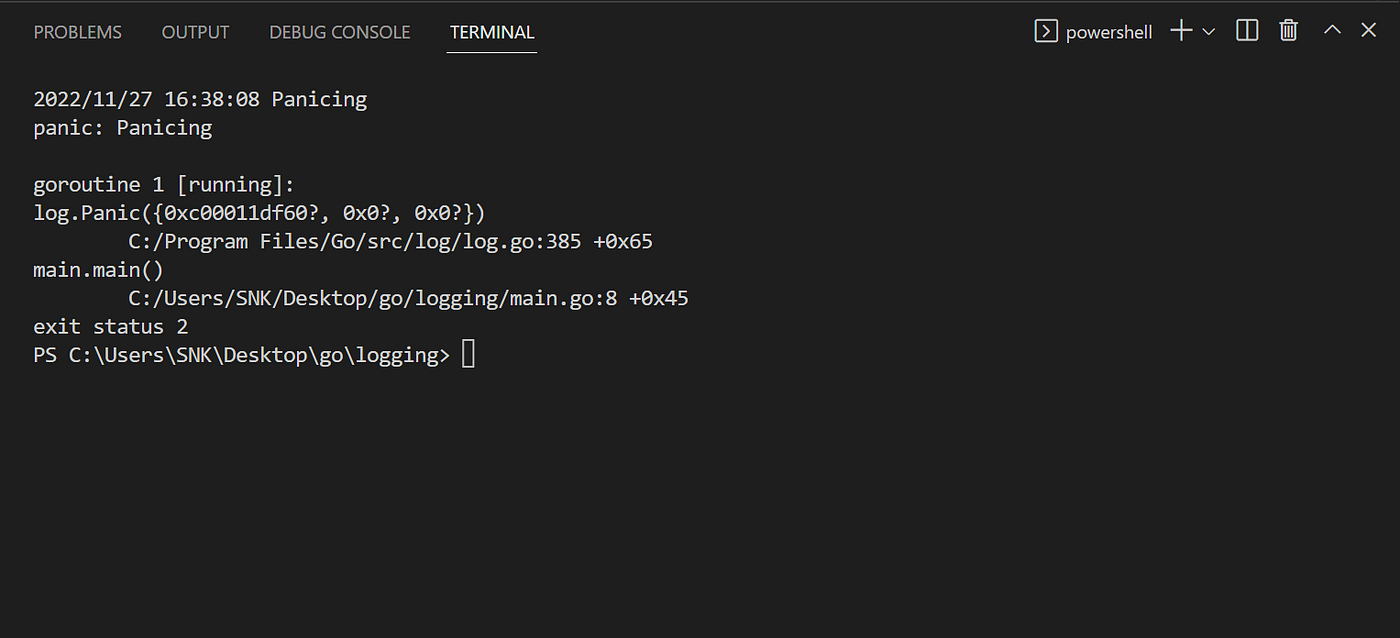Click the 'panic: Panicing' message line
1400x638 pixels.
(x=123, y=128)
